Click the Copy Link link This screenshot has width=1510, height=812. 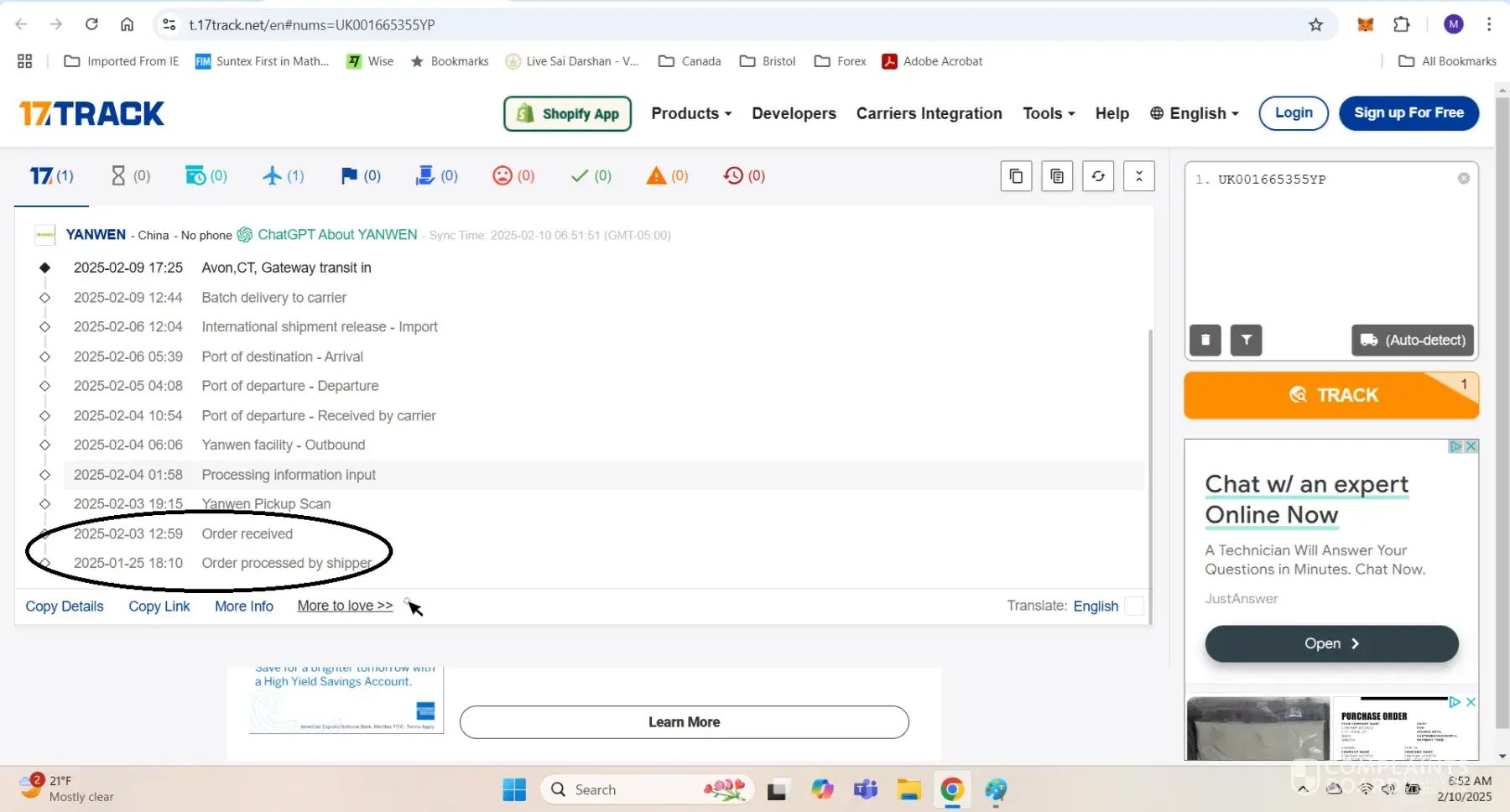pyautogui.click(x=159, y=606)
